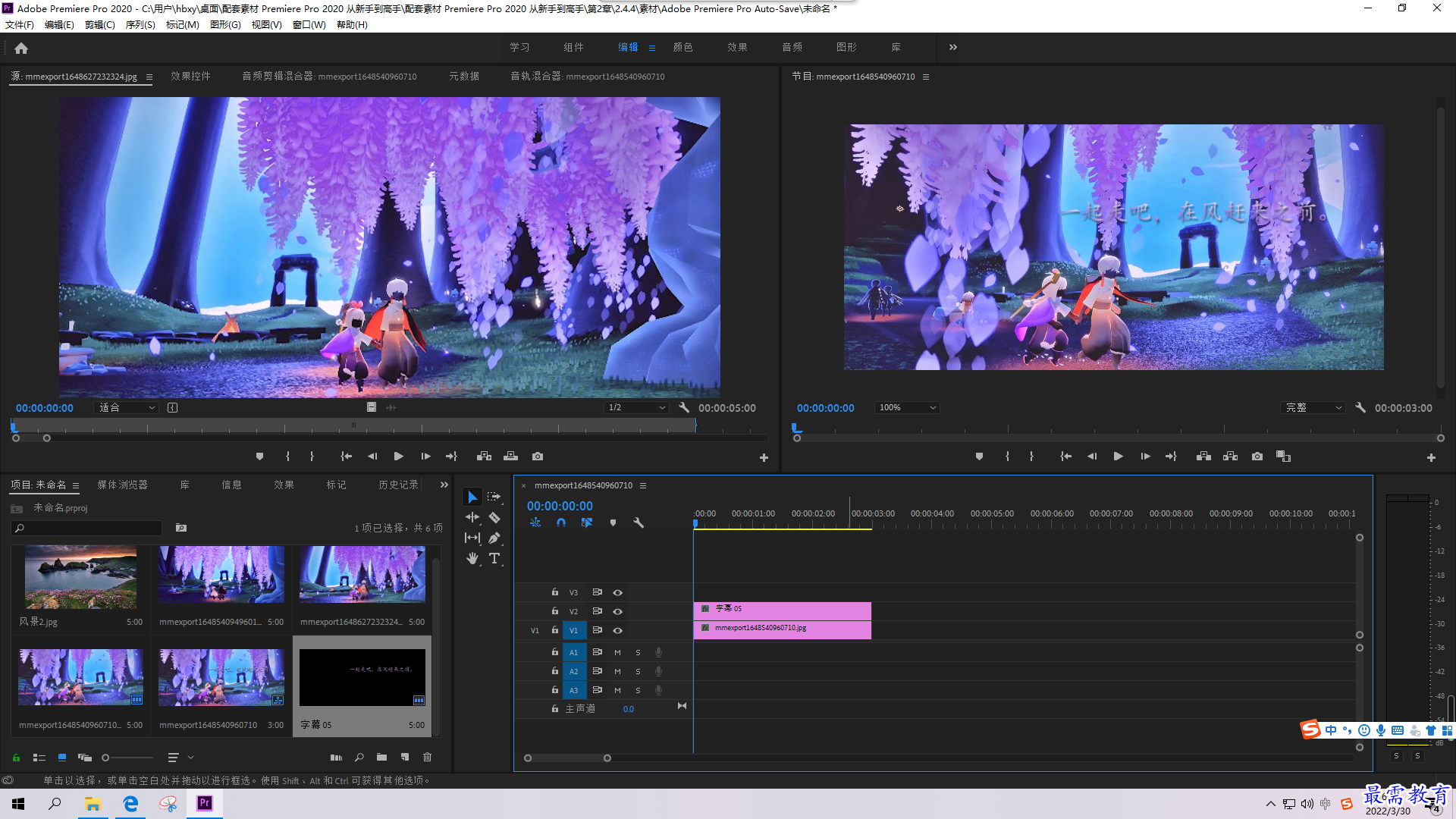The image size is (1456, 819).
Task: Select the Track Select Forward tool
Action: tap(494, 497)
